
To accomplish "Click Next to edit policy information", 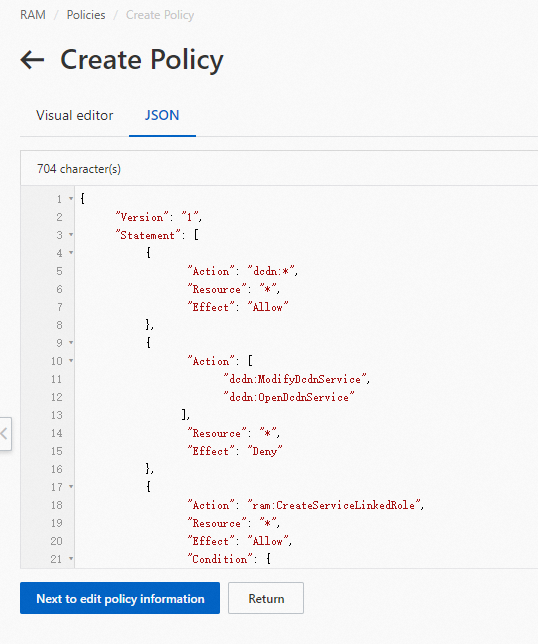I will 120,598.
